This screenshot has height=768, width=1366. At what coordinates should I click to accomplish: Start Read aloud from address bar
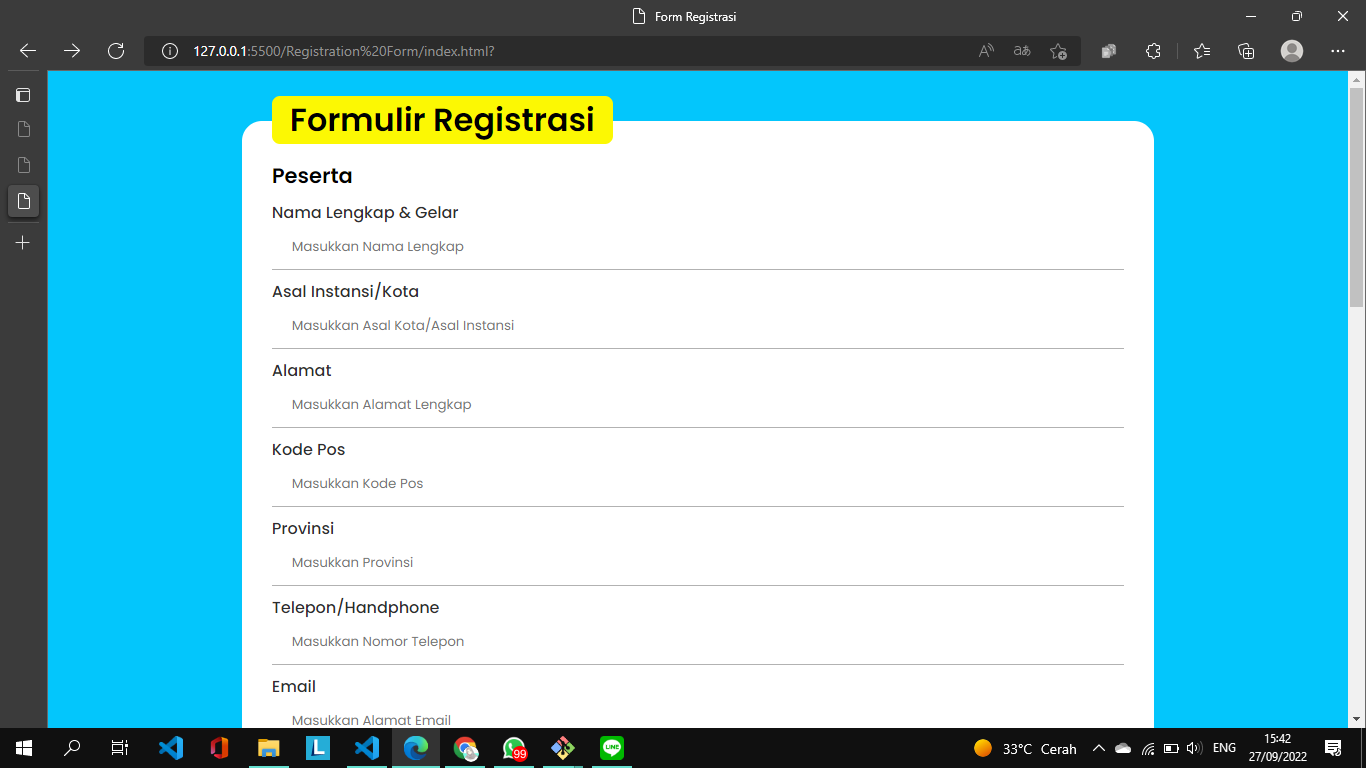click(986, 51)
